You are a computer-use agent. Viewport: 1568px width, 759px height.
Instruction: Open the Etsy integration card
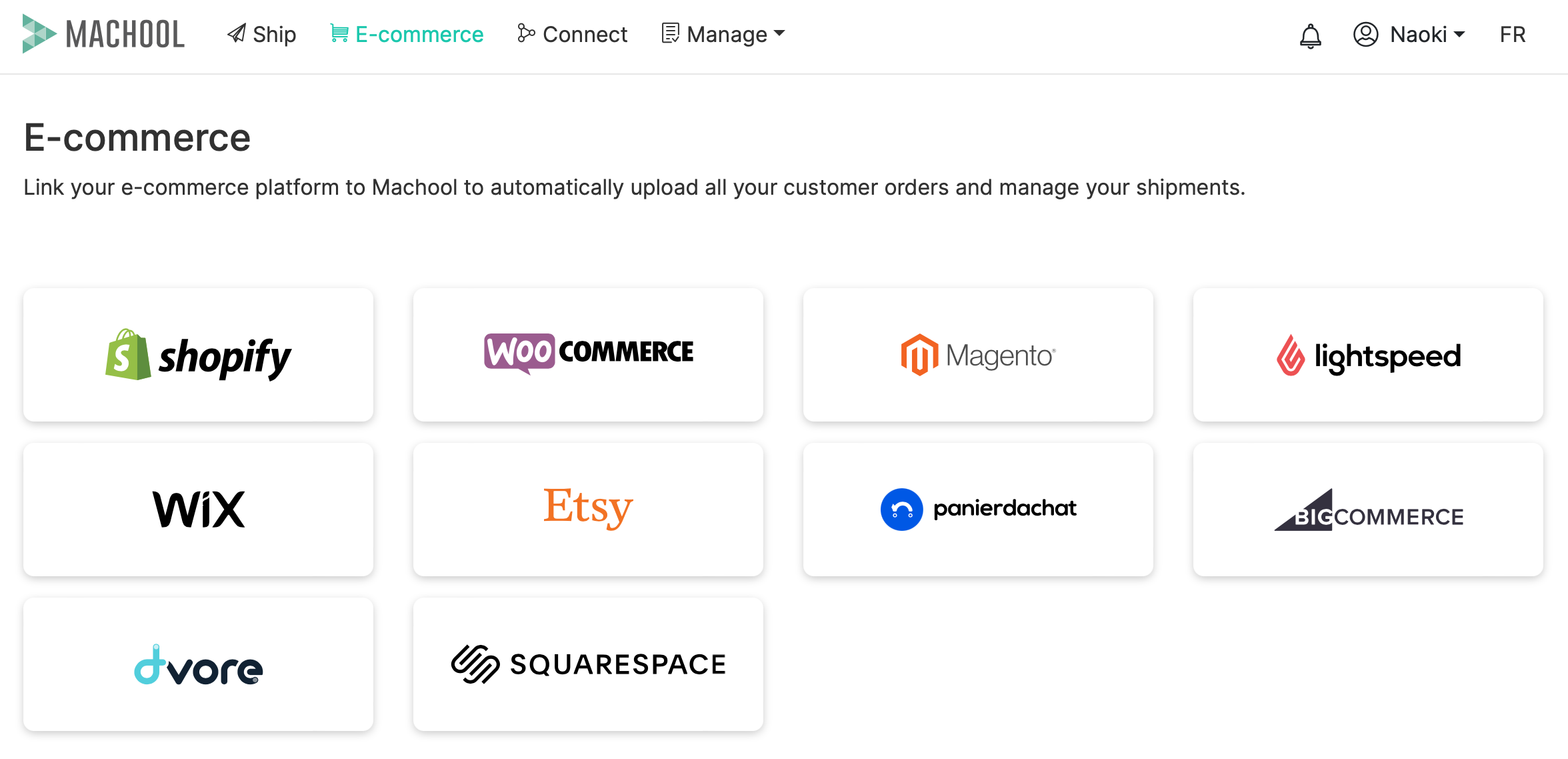588,510
